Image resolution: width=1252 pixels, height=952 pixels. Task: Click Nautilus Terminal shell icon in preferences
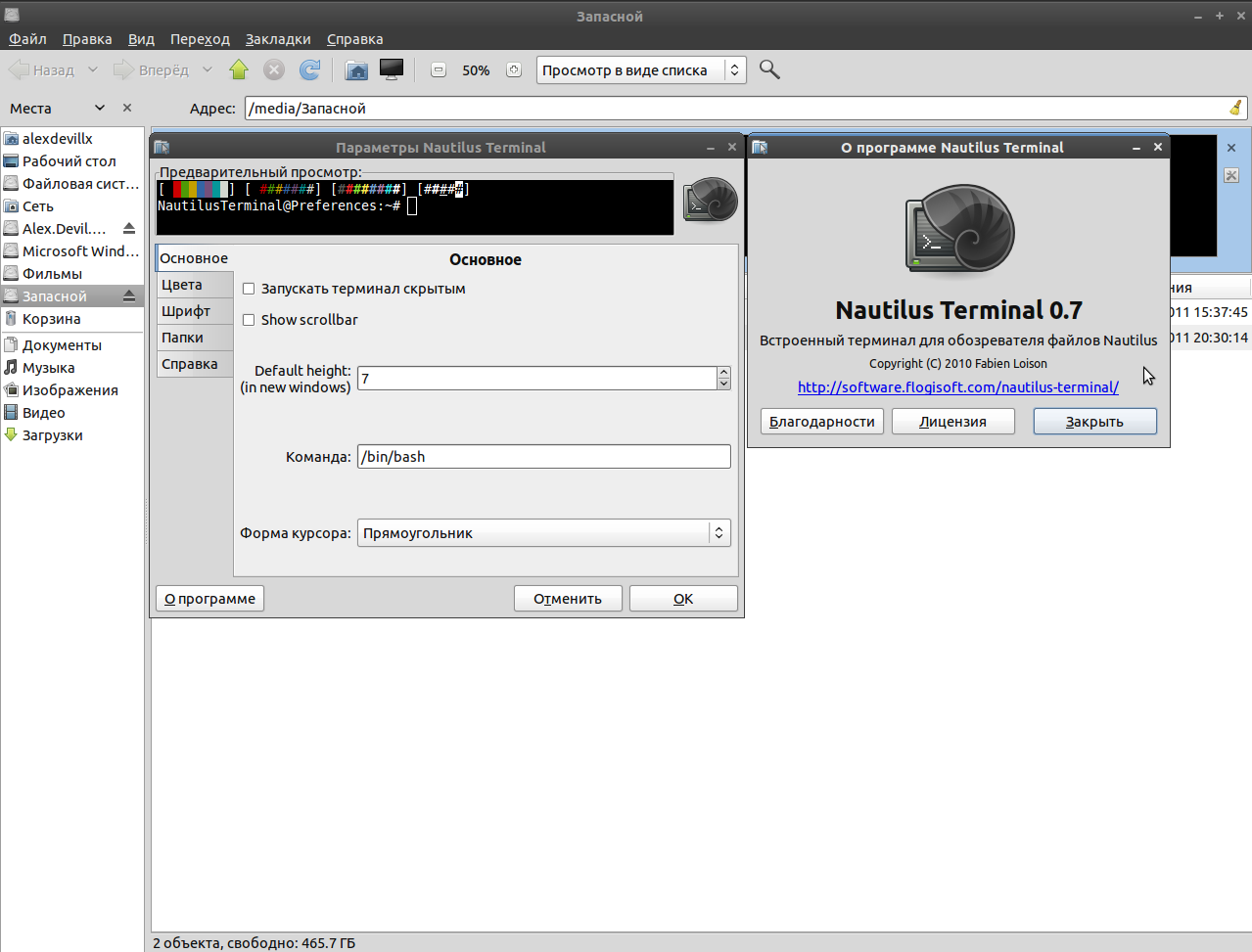[710, 200]
